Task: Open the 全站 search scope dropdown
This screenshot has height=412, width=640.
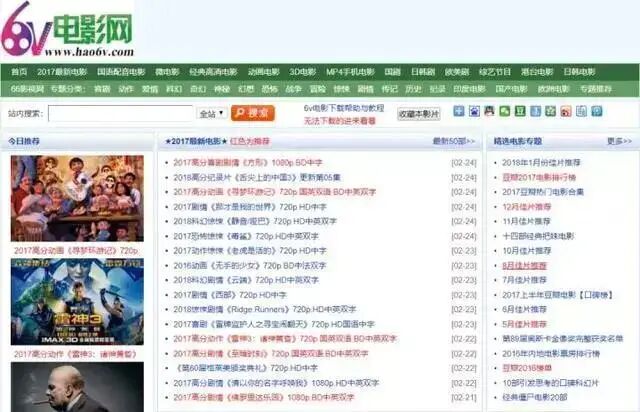Action: tap(212, 114)
